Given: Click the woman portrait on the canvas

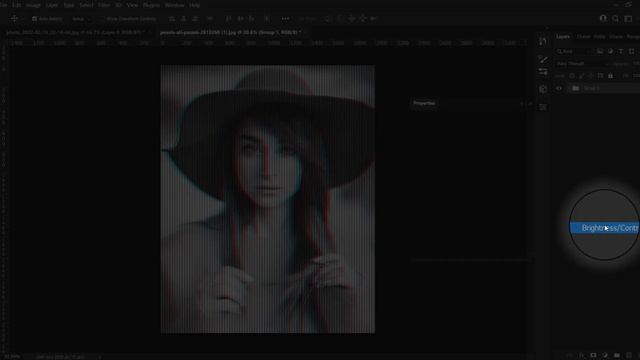Looking at the screenshot, I should [x=267, y=199].
